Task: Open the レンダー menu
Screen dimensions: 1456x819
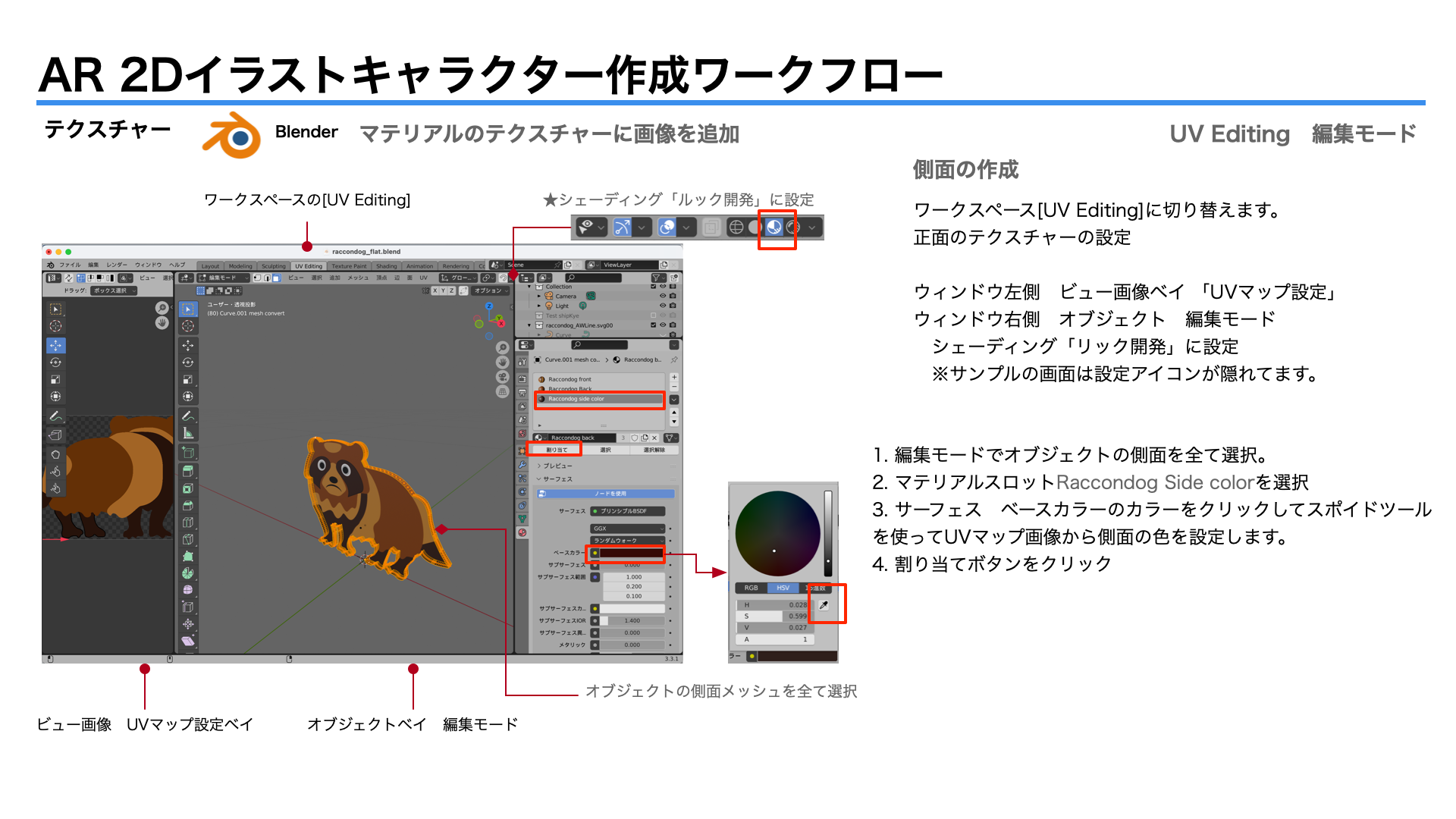Action: (117, 265)
